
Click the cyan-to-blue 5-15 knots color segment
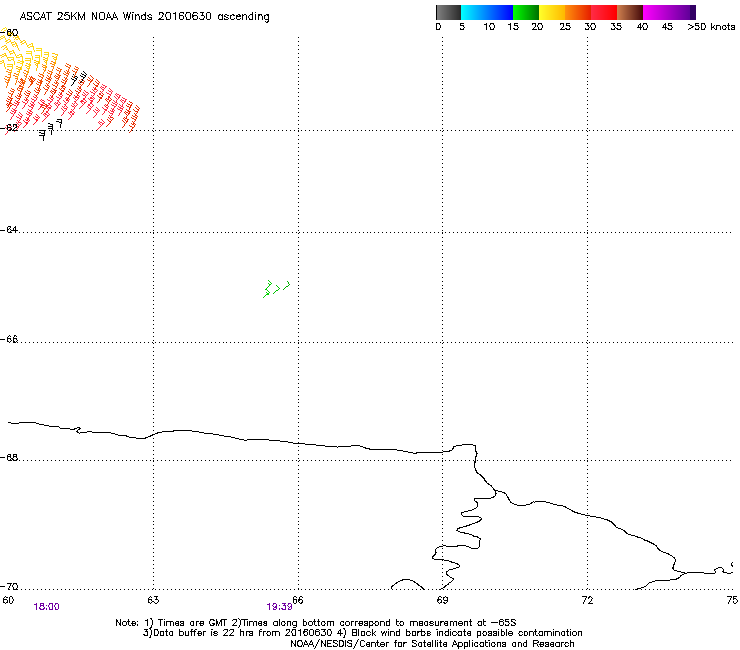(487, 12)
